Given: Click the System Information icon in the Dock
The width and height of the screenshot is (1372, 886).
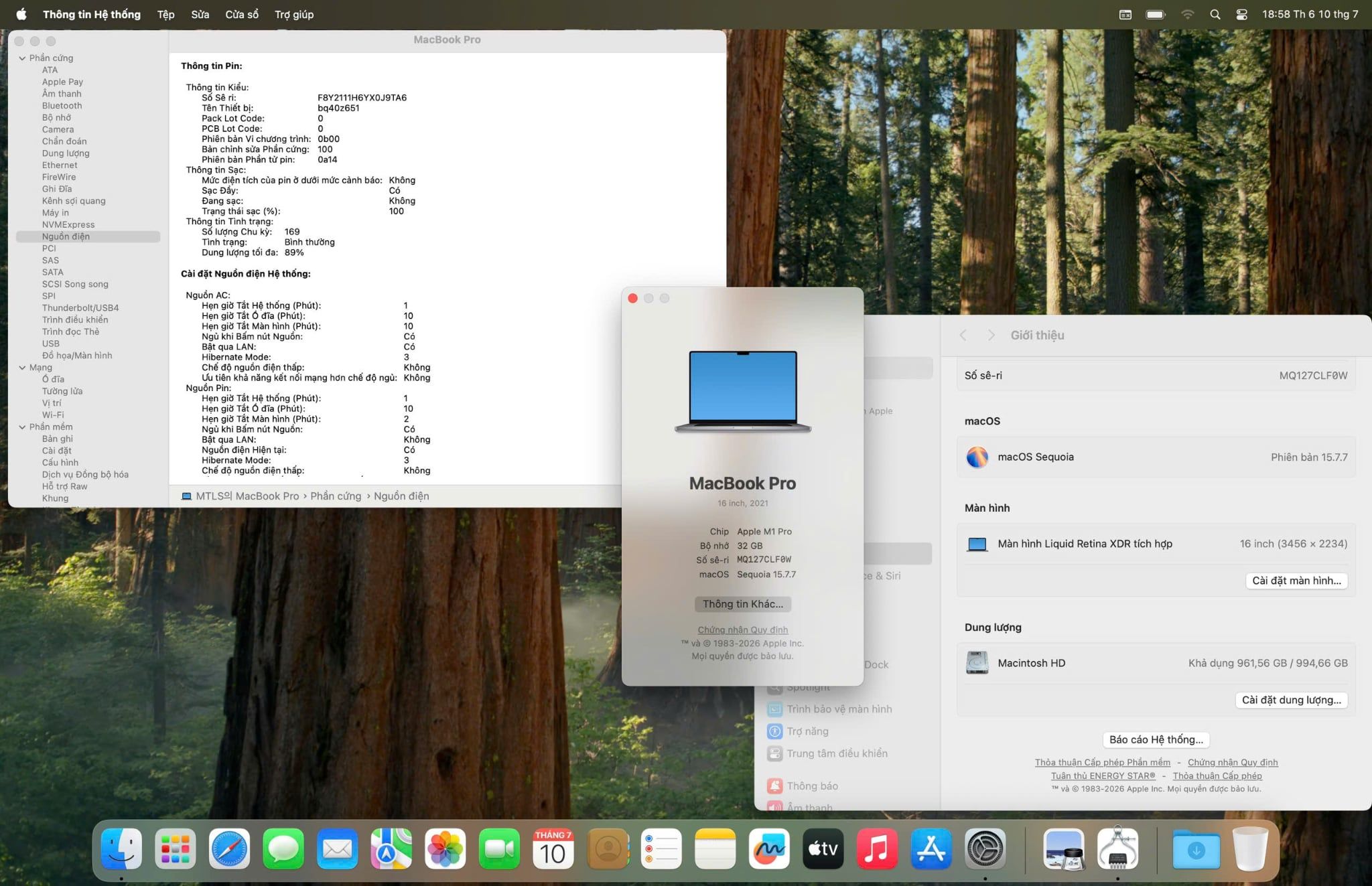Looking at the screenshot, I should pyautogui.click(x=1117, y=848).
